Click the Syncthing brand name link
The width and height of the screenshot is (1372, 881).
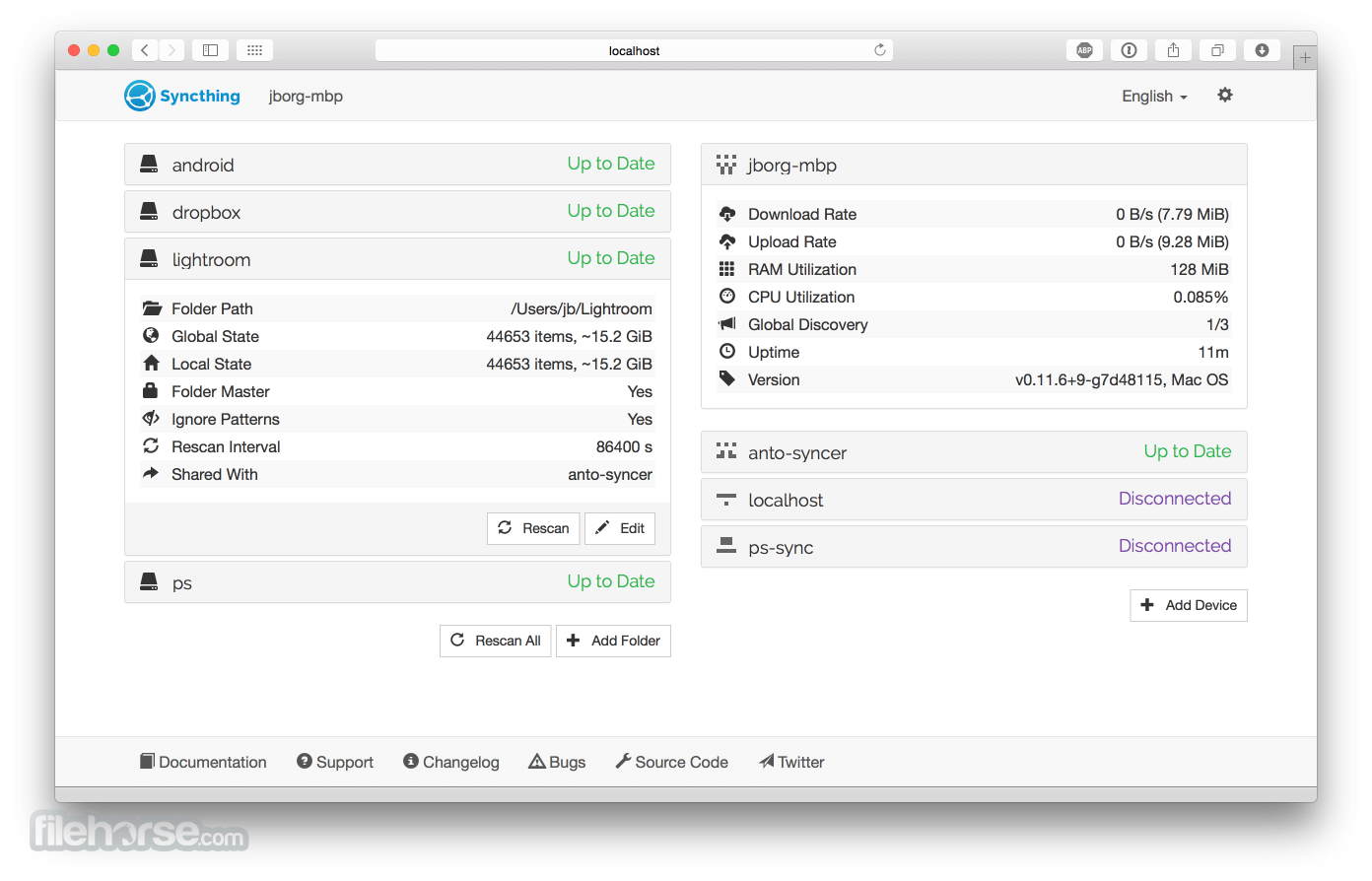(x=200, y=96)
